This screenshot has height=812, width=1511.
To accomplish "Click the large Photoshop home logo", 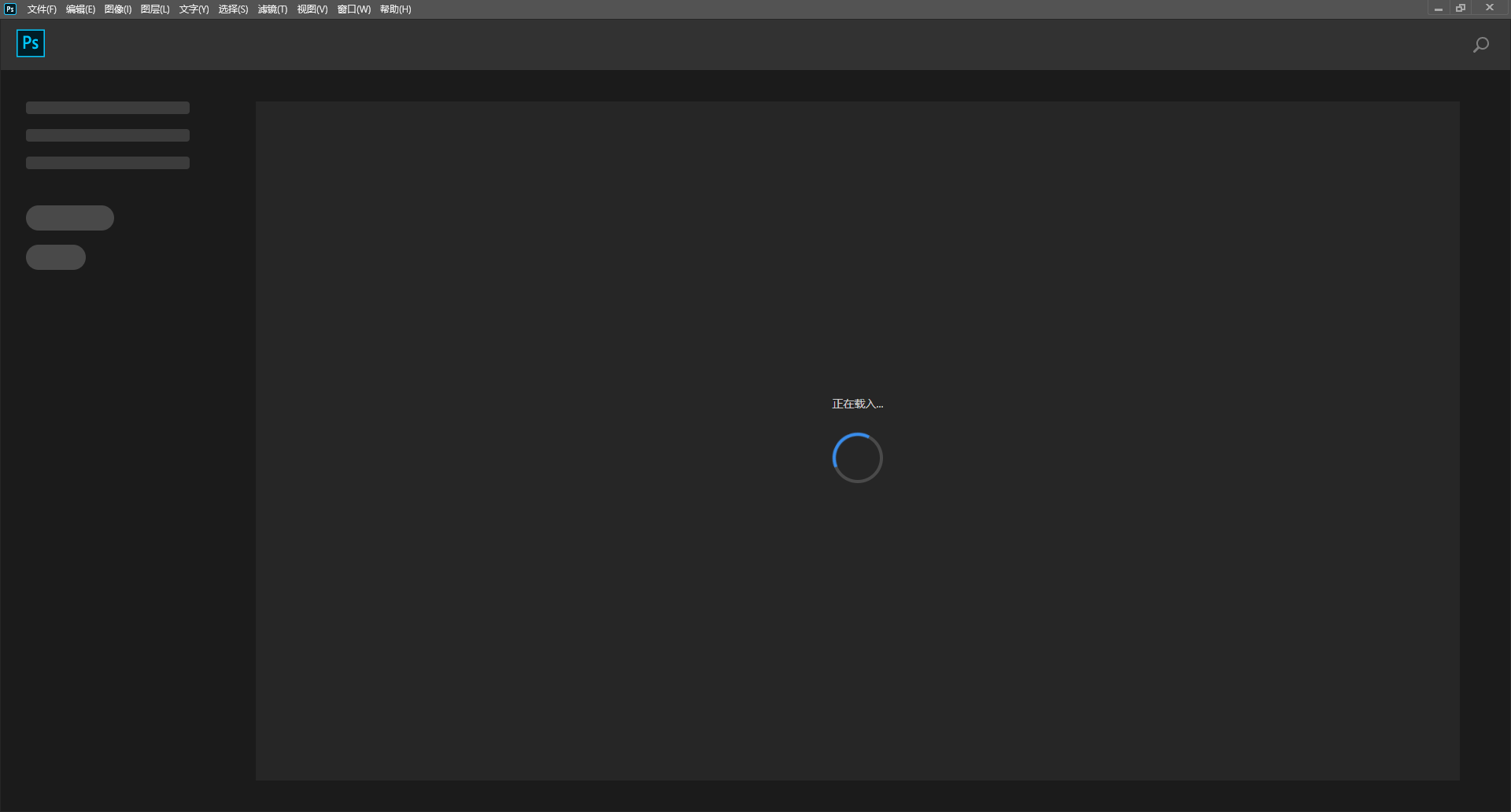I will (x=31, y=43).
